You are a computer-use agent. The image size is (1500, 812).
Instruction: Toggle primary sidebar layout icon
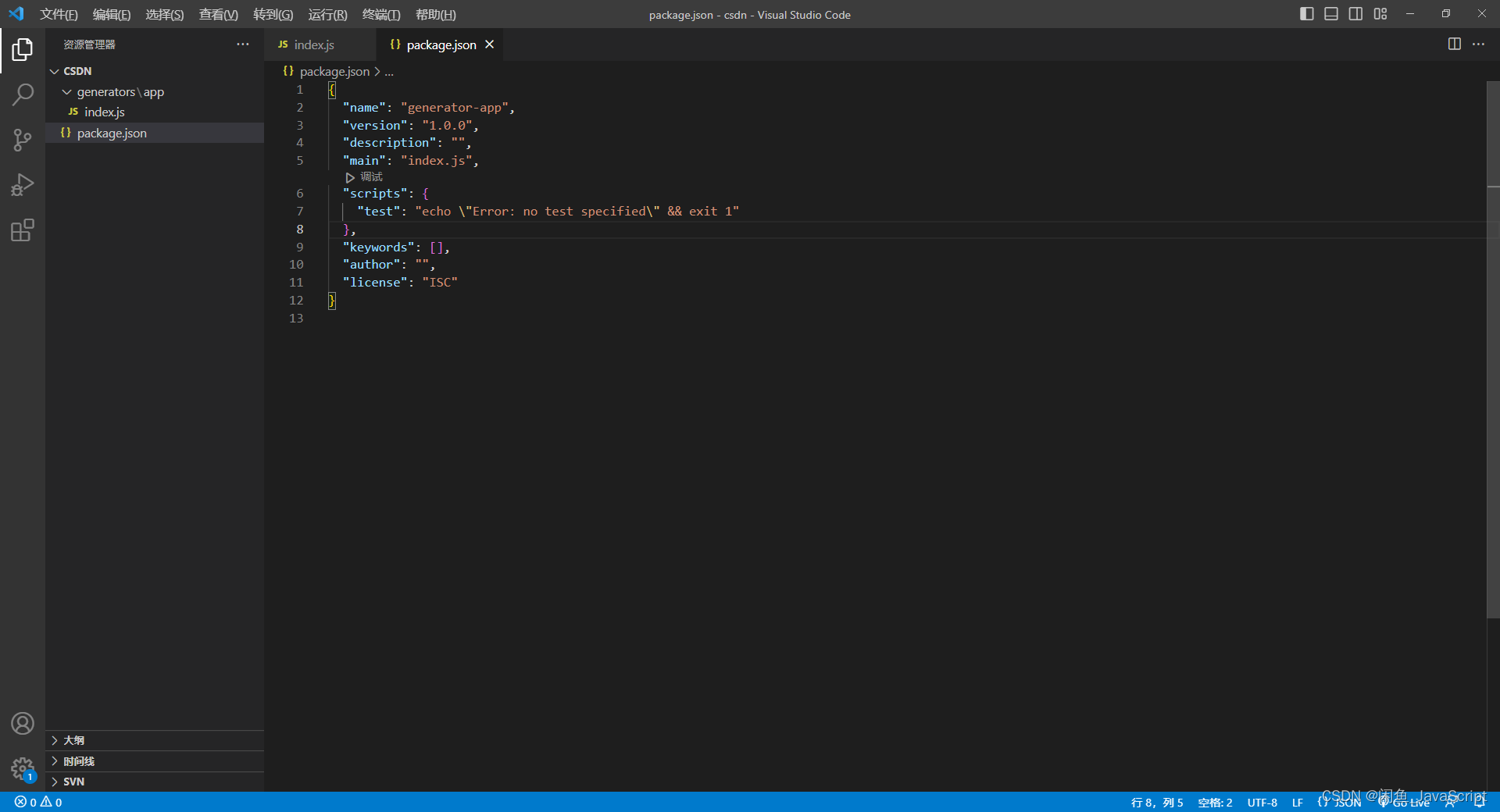[x=1306, y=14]
